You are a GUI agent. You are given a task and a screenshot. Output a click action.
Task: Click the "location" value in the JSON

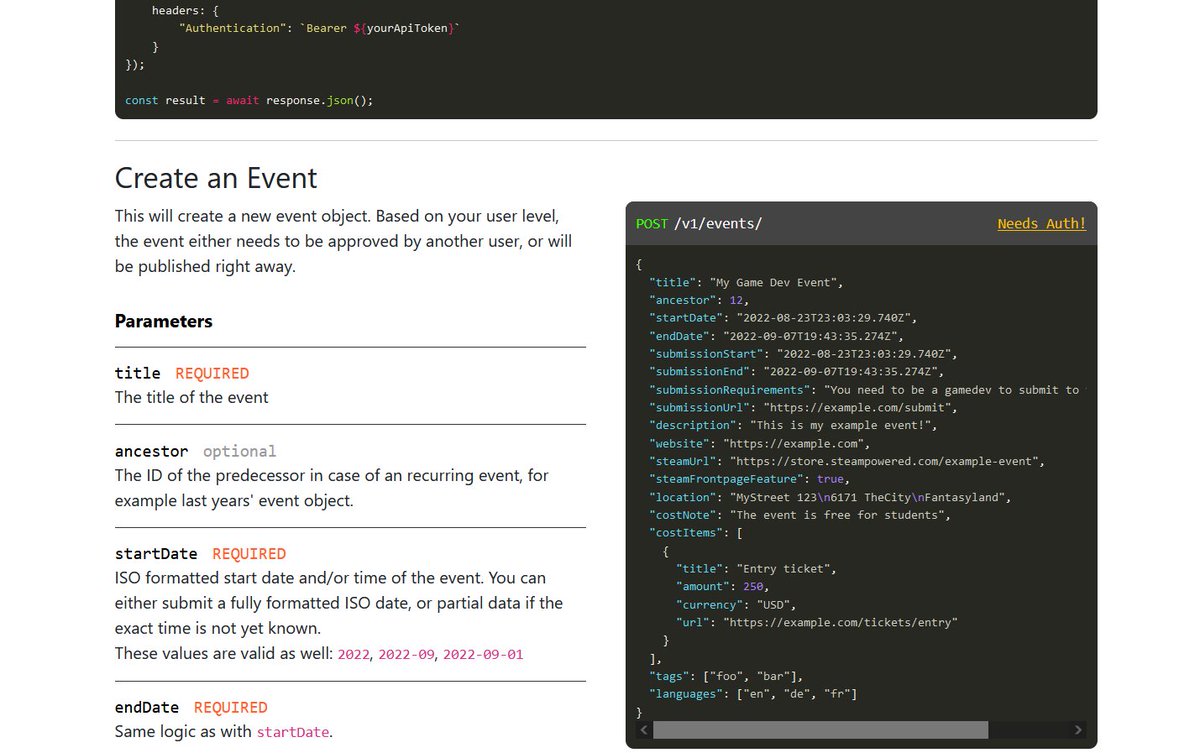pos(867,497)
